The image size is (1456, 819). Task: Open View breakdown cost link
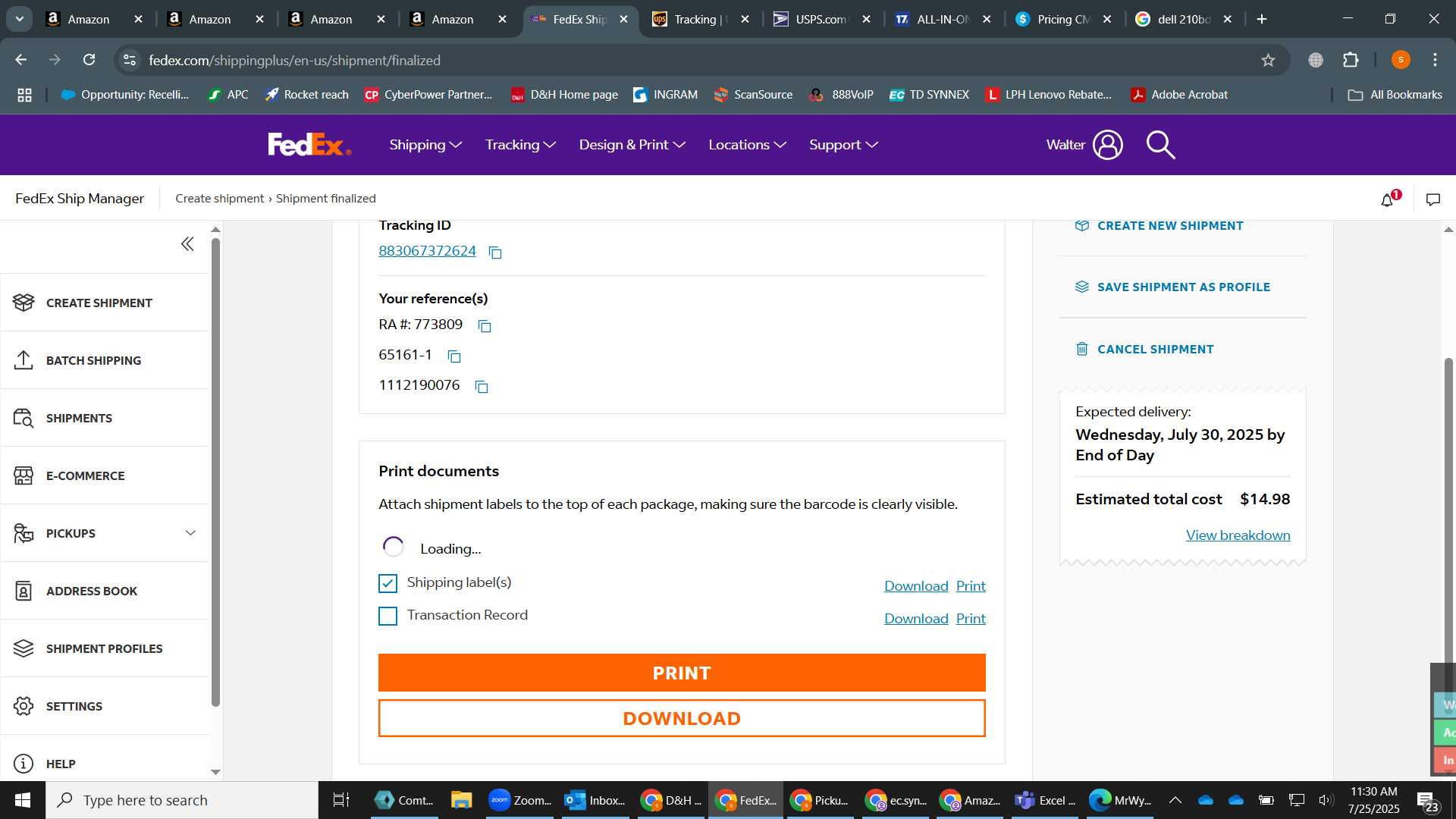tap(1238, 535)
